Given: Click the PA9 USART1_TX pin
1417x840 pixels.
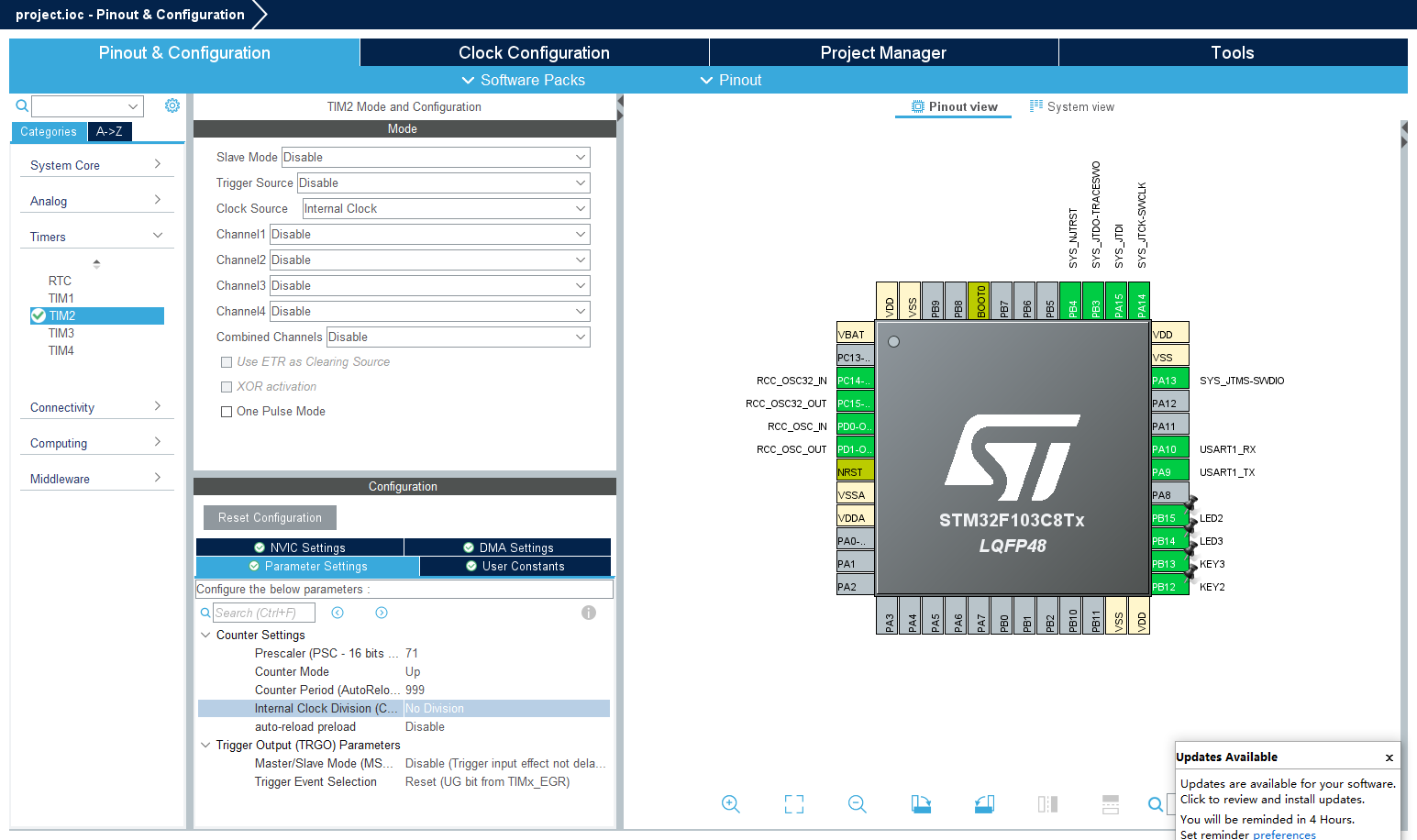Looking at the screenshot, I should click(1169, 471).
